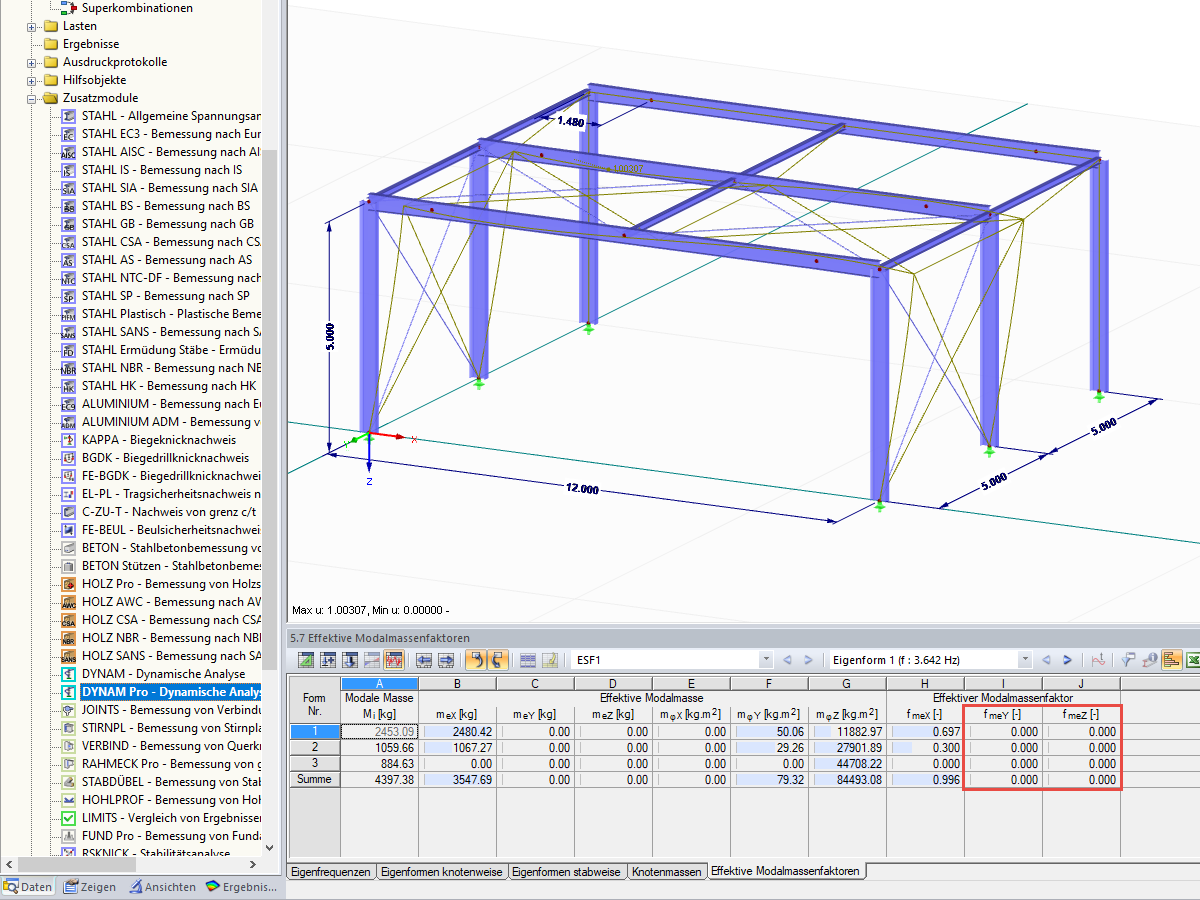Collapse the Zusatzmodule folder
1200x900 pixels.
click(x=32, y=98)
